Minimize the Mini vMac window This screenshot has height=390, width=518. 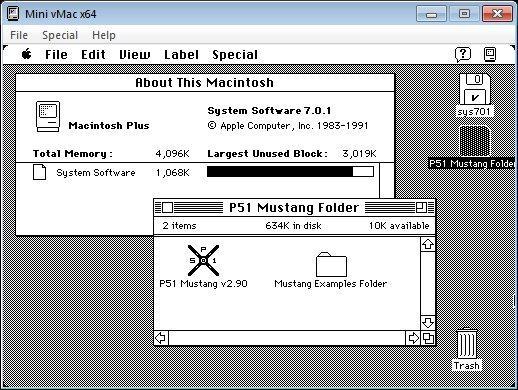(x=431, y=14)
